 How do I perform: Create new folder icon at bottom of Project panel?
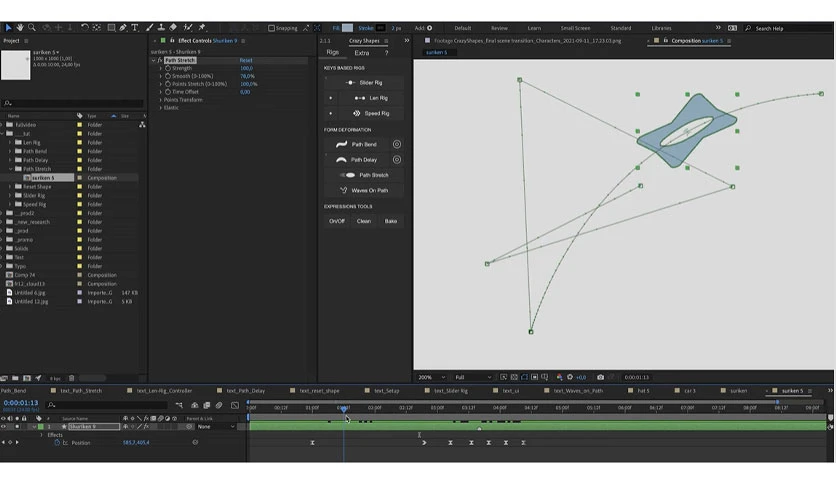click(x=15, y=378)
